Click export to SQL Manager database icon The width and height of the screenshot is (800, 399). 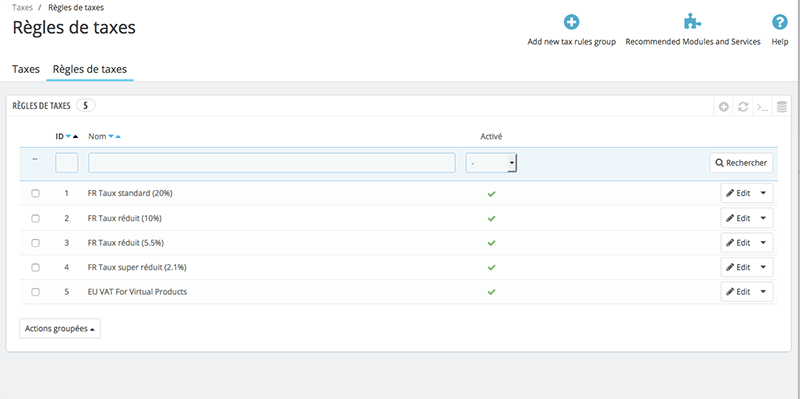pos(782,107)
